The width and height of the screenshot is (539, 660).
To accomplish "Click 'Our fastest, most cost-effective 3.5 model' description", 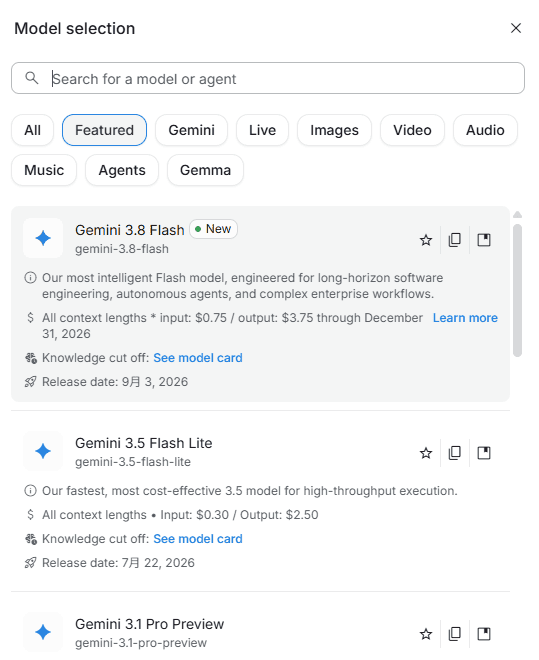I will pyautogui.click(x=250, y=491).
